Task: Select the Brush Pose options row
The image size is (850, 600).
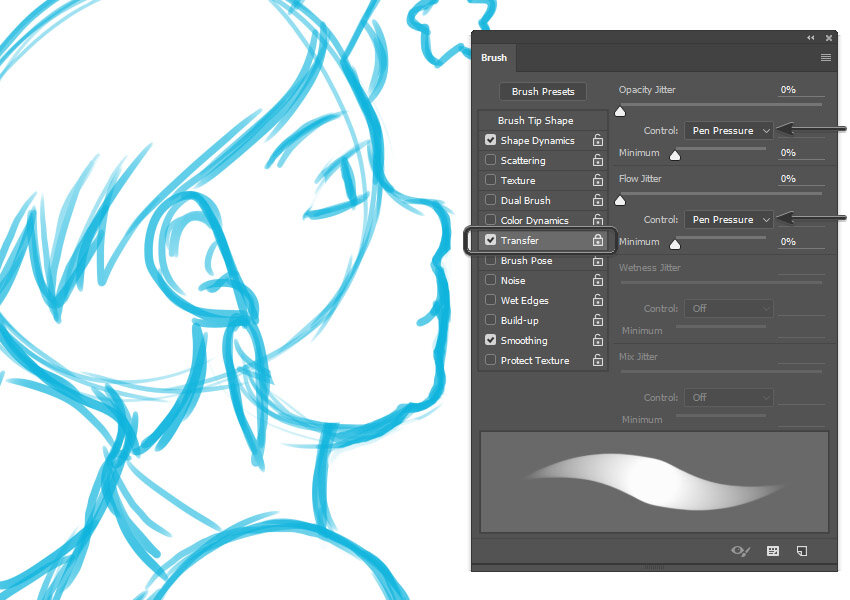Action: click(x=543, y=261)
